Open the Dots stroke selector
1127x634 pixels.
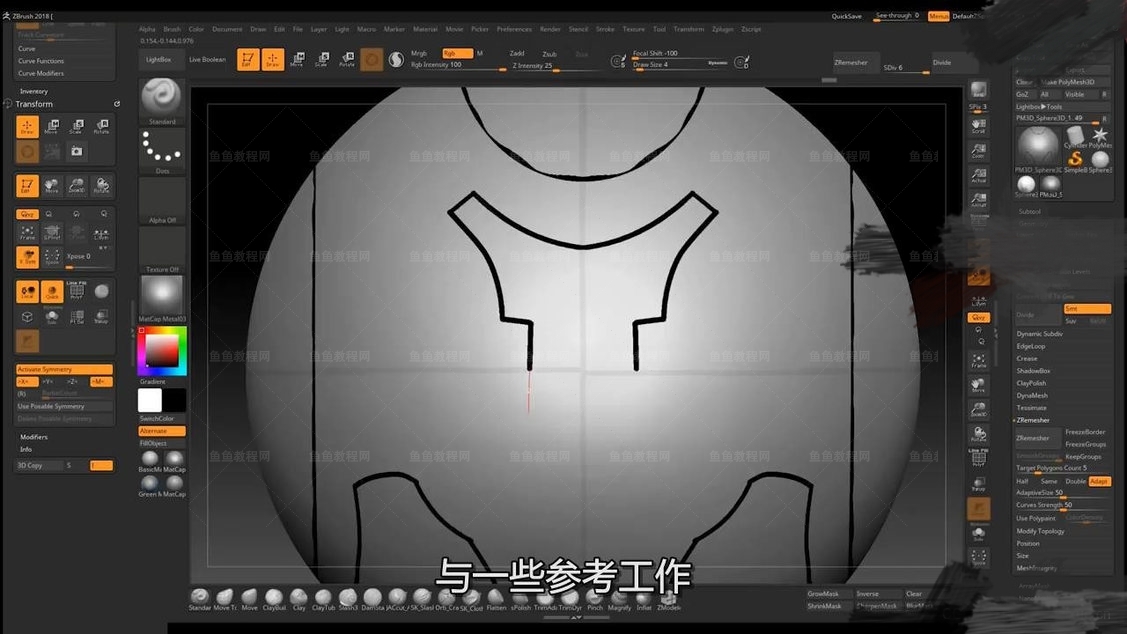[162, 149]
